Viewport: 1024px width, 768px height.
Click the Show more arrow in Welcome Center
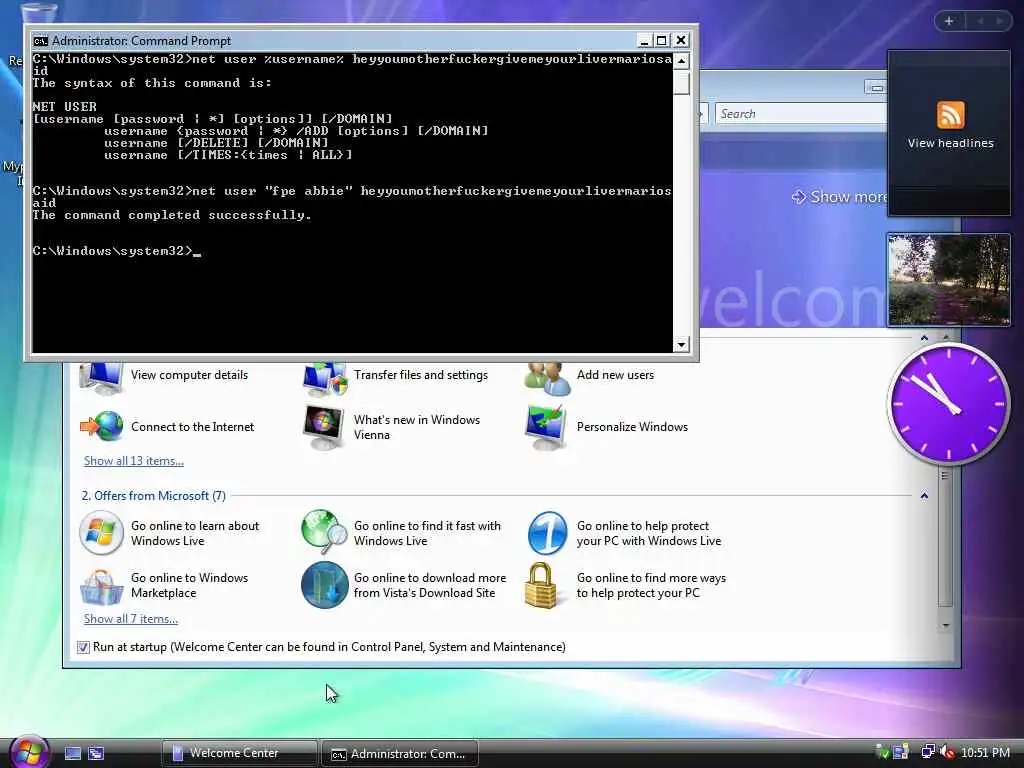click(799, 197)
